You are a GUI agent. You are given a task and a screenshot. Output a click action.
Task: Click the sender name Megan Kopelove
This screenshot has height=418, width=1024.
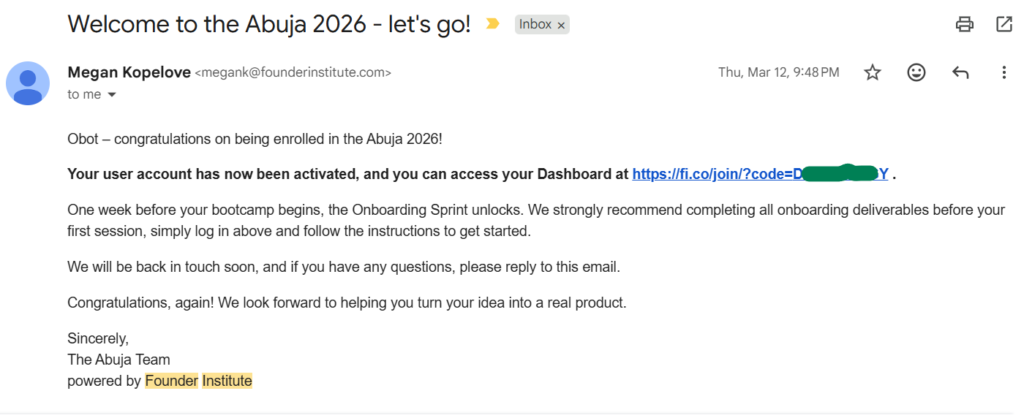point(127,72)
